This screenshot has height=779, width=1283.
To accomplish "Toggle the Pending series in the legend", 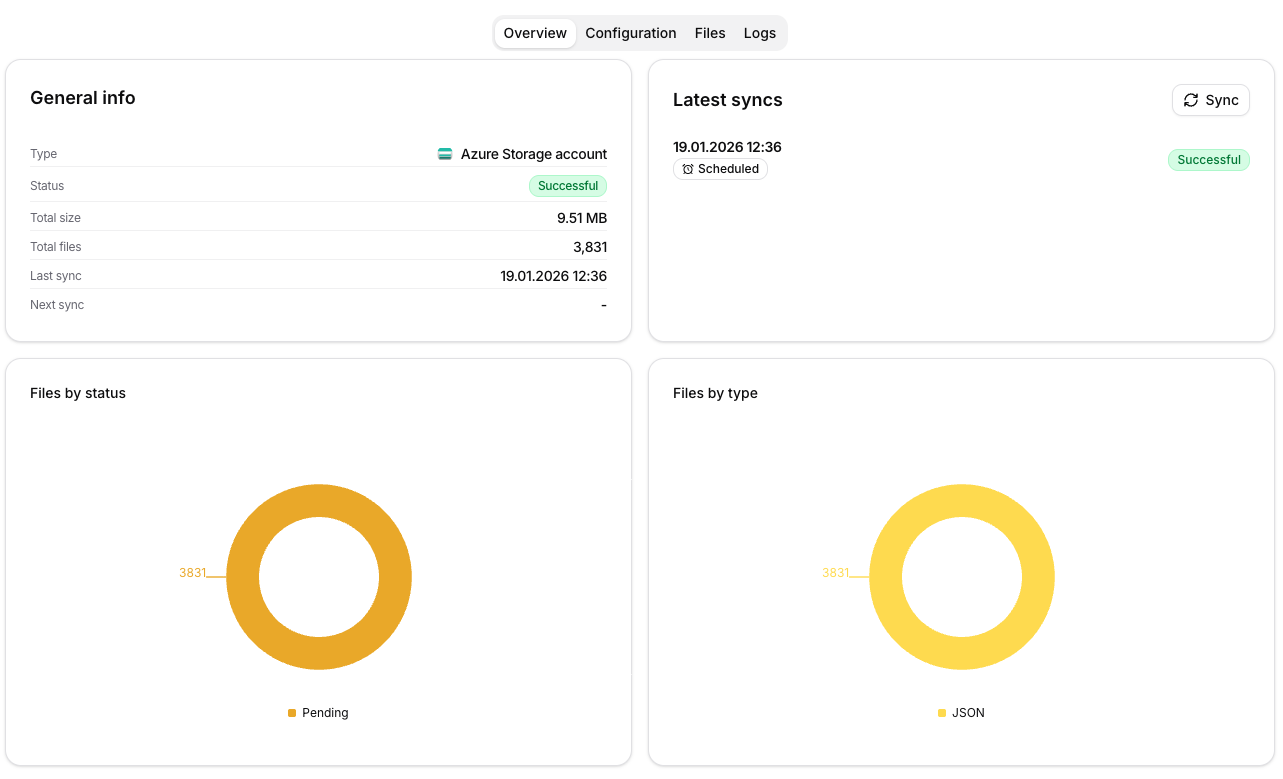I will (x=318, y=712).
